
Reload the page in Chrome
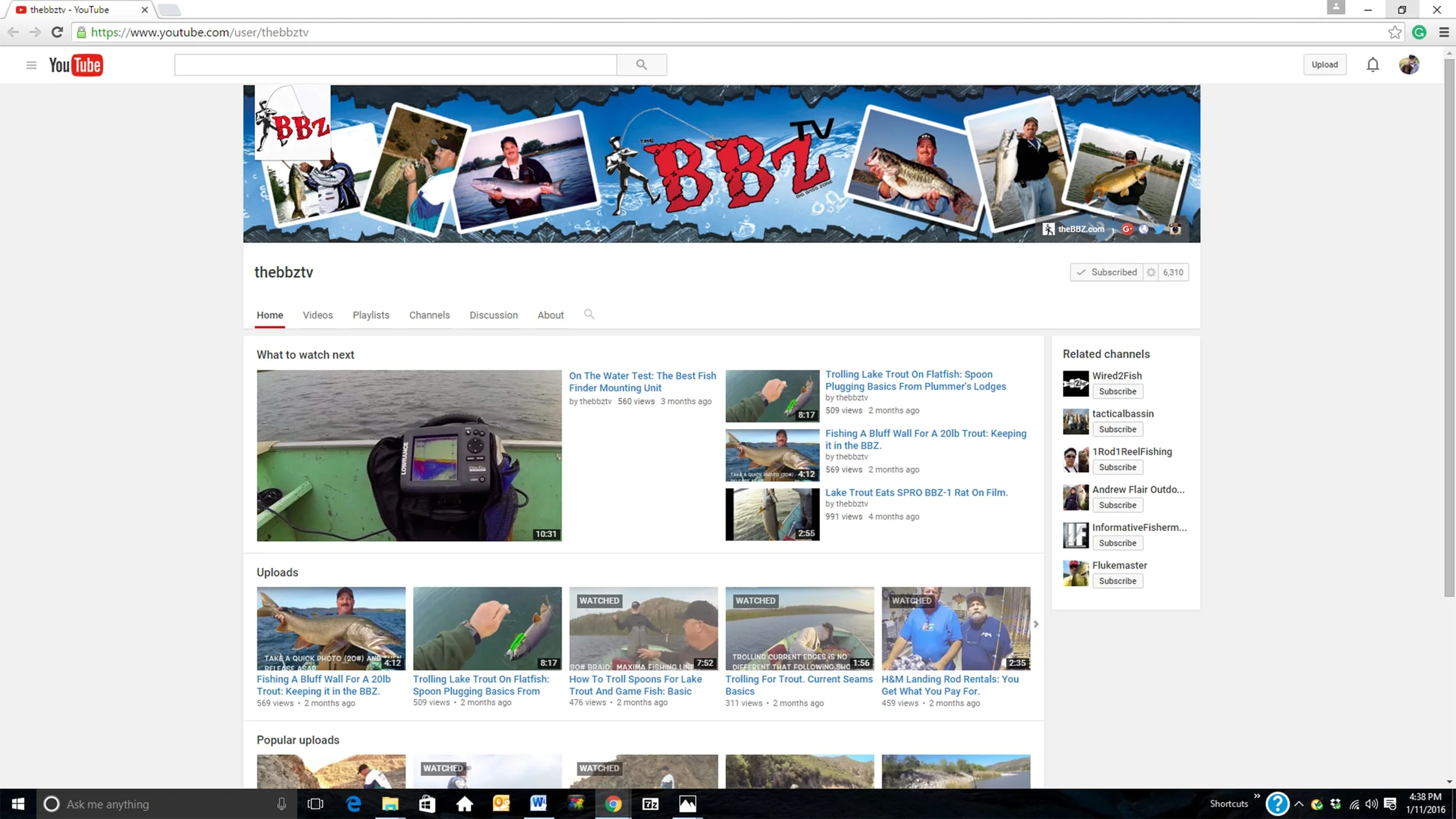point(56,32)
